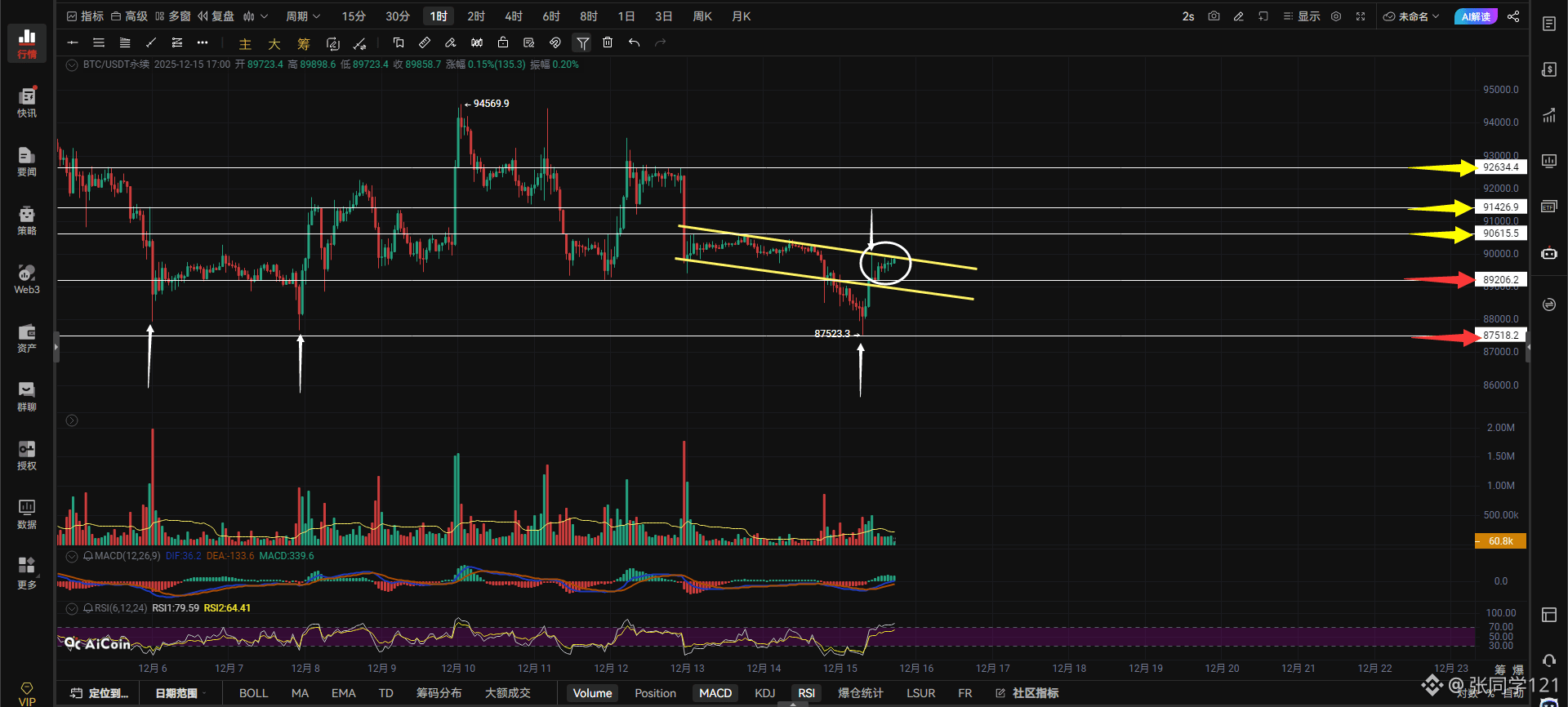This screenshot has height=707, width=1568.
Task: Switch to the 1日 timeframe
Action: 626,16
